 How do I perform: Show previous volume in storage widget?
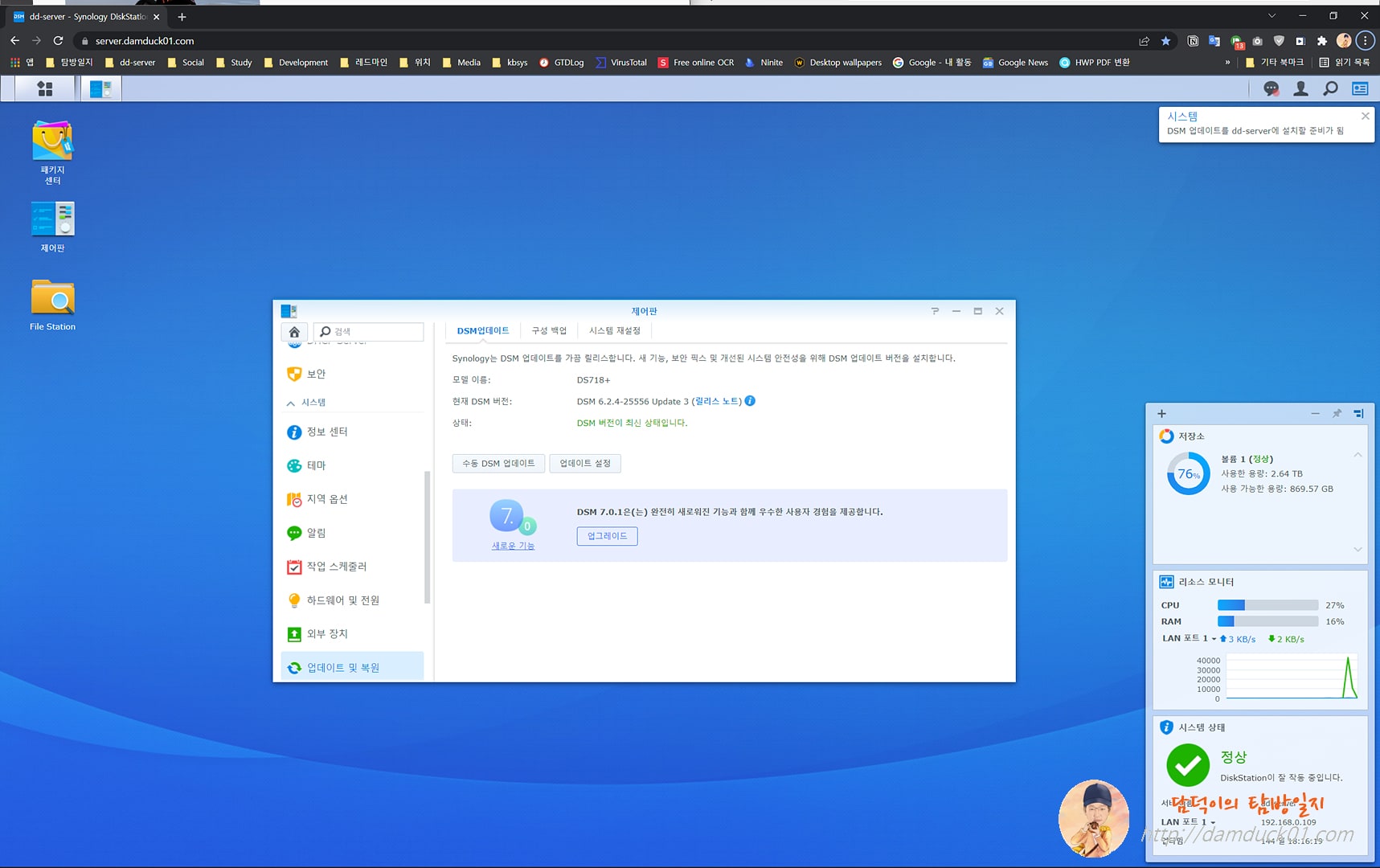(x=1357, y=455)
